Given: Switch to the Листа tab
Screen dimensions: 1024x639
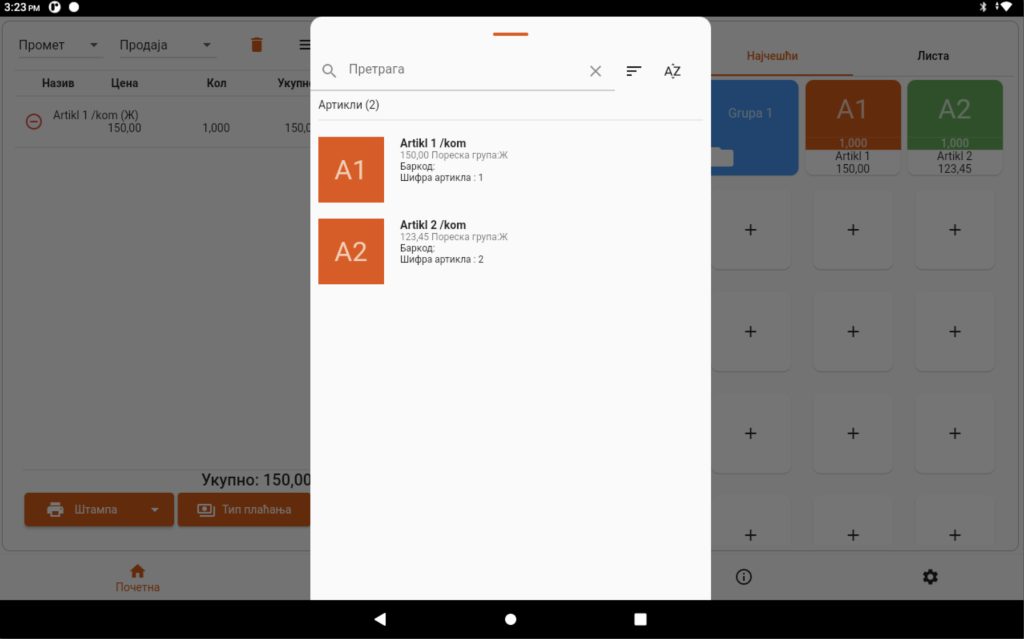Looking at the screenshot, I should 933,56.
